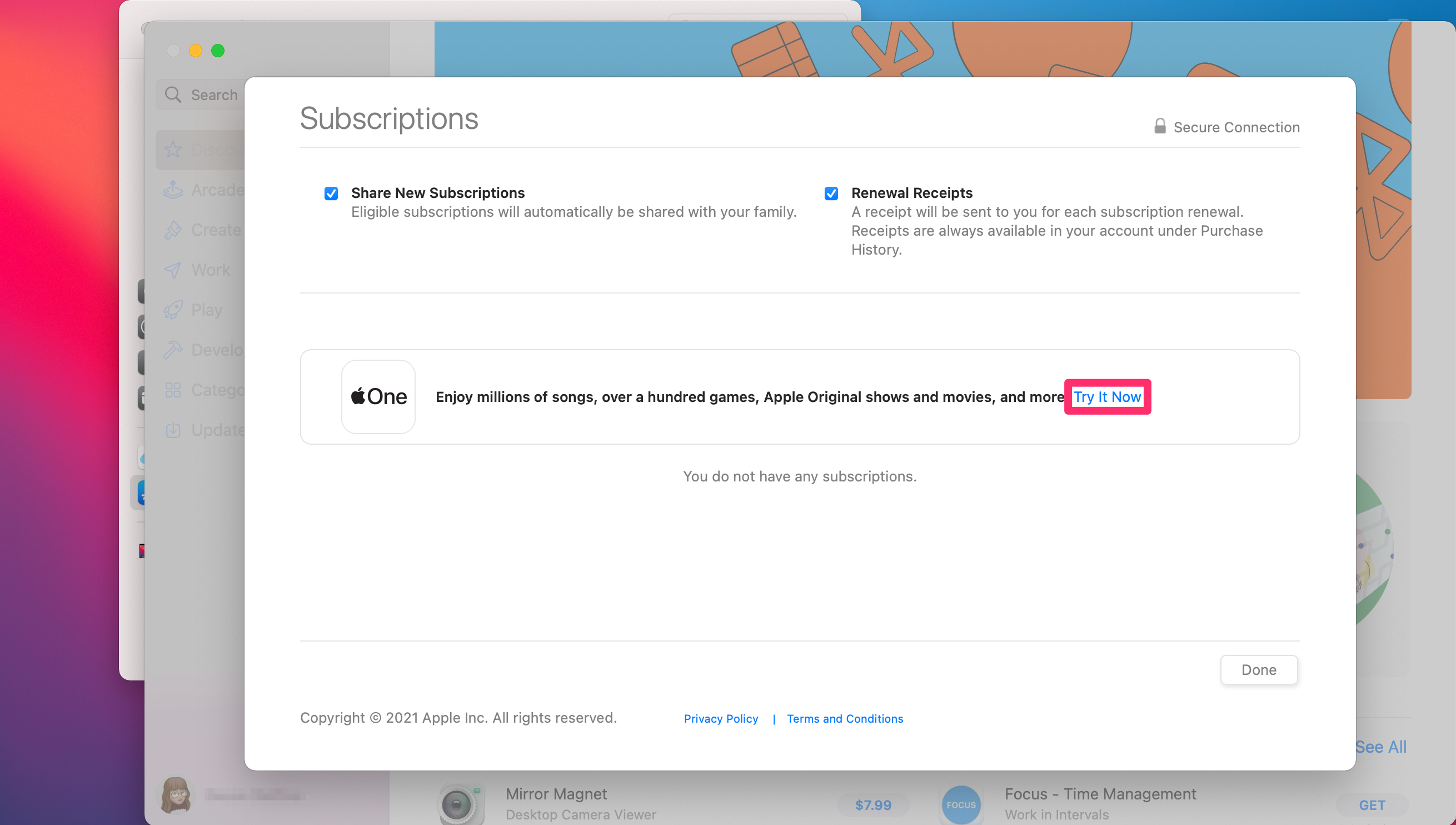Open Terms and Conditions link

tap(845, 718)
